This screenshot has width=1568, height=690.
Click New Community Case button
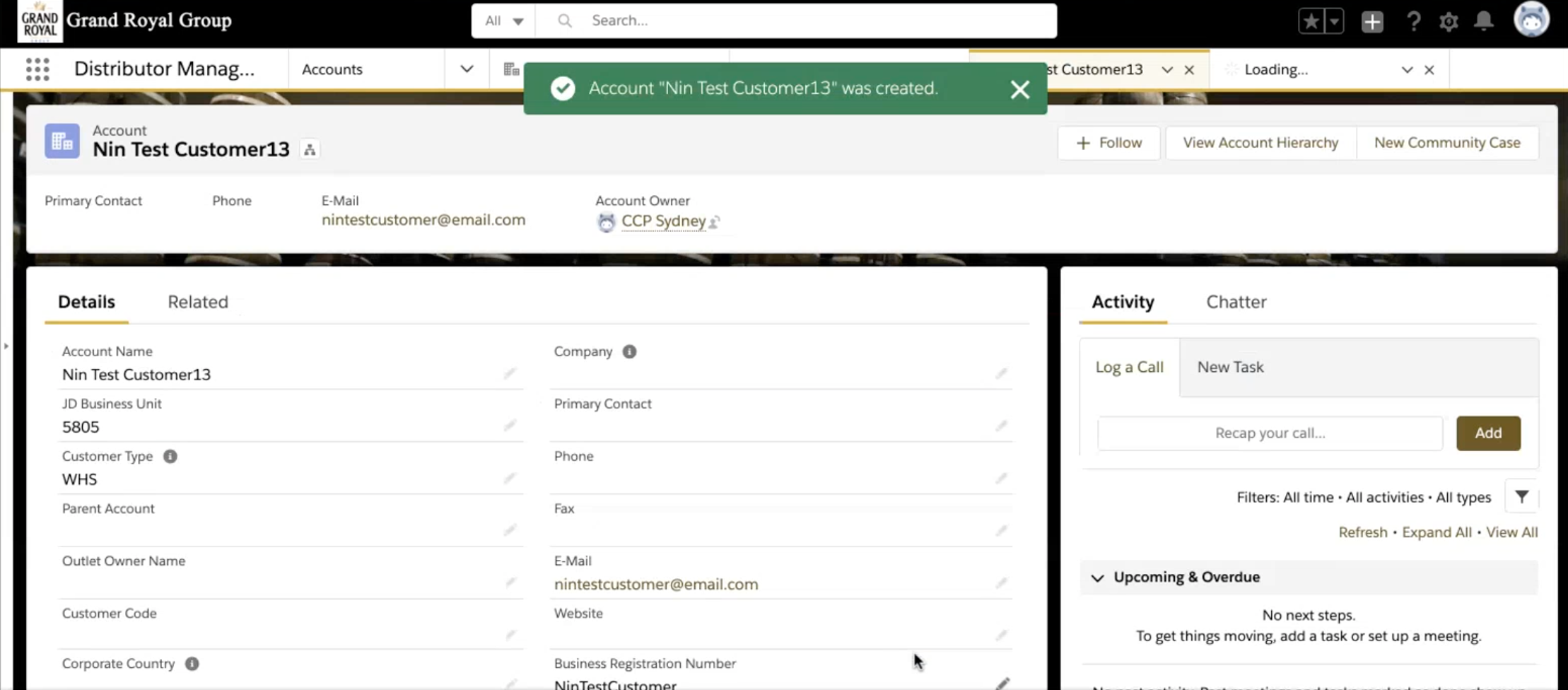pos(1446,143)
